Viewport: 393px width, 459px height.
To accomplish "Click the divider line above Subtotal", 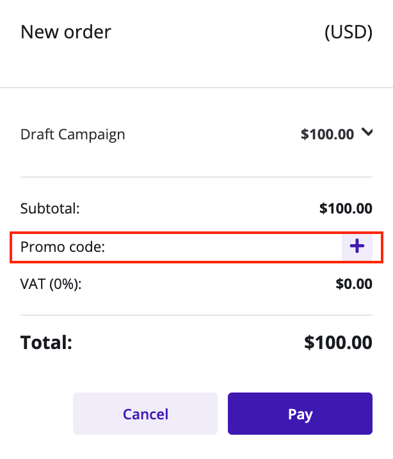I will pos(196,177).
